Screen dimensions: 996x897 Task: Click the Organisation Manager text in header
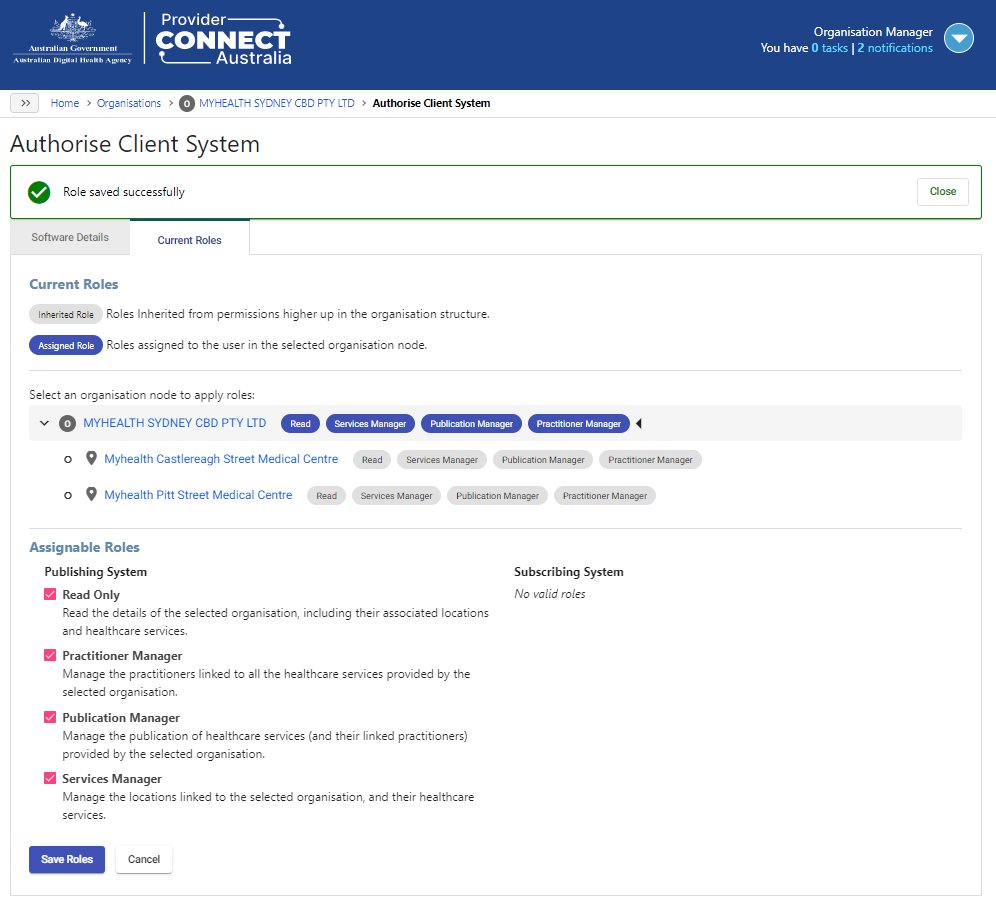coord(873,32)
